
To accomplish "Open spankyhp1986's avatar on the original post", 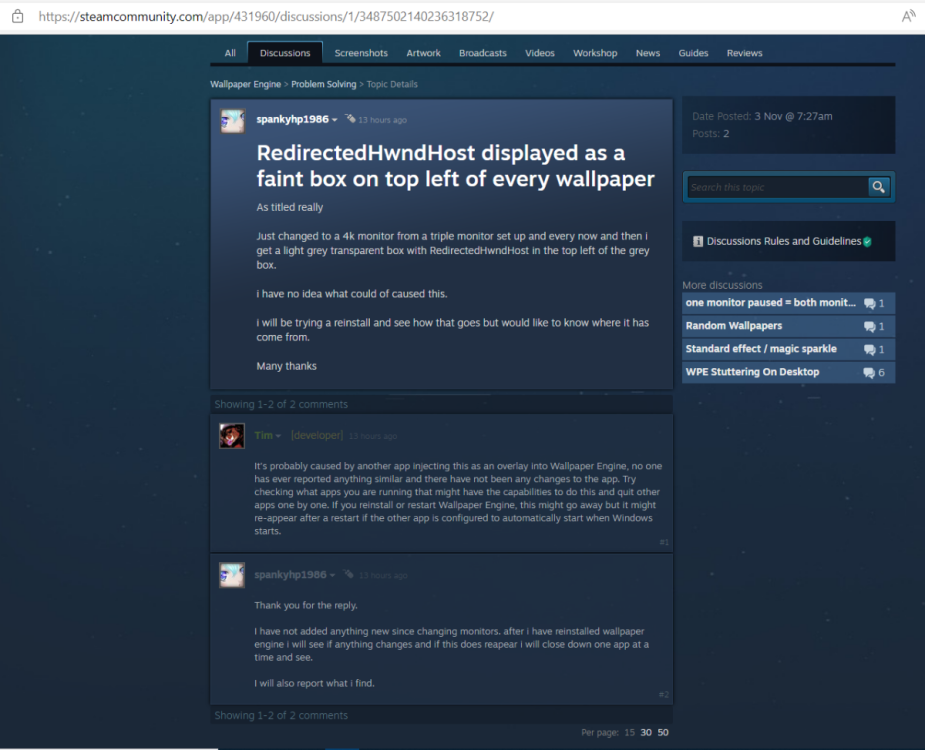I will 232,121.
